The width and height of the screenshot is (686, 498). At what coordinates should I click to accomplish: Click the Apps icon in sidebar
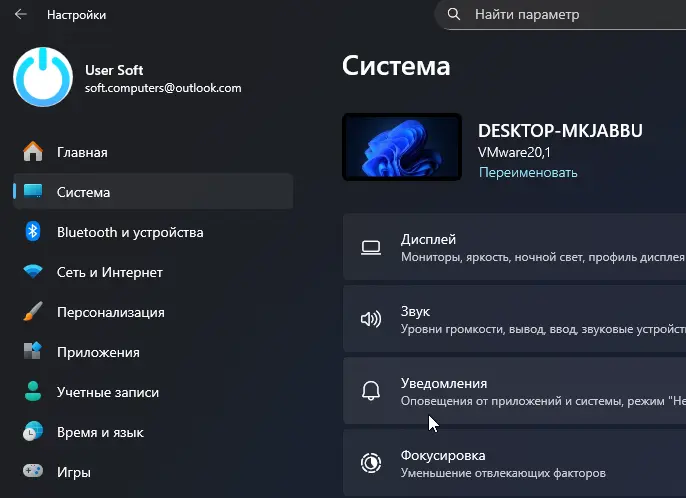pyautogui.click(x=33, y=352)
